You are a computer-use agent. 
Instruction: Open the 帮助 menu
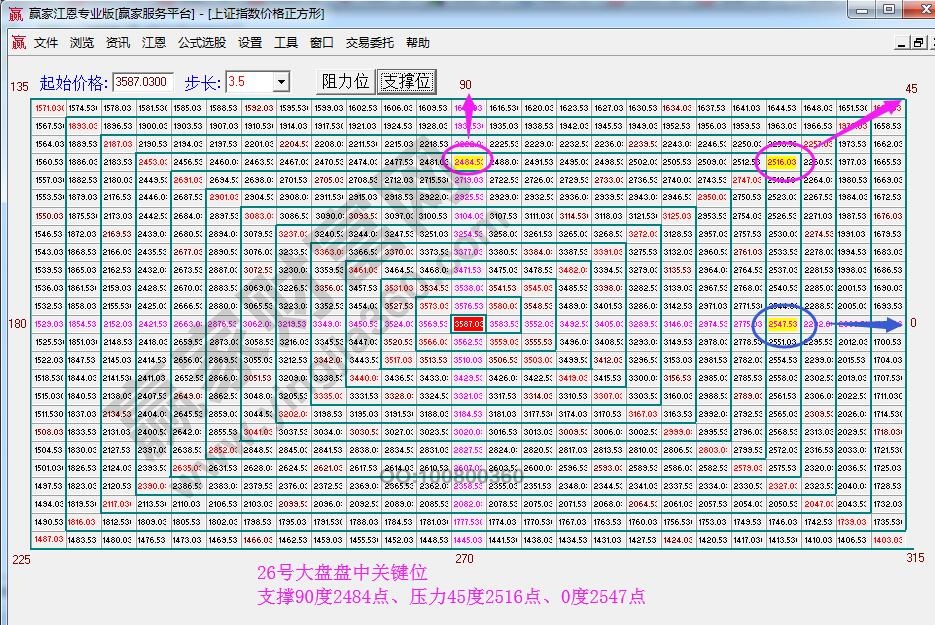pyautogui.click(x=418, y=42)
